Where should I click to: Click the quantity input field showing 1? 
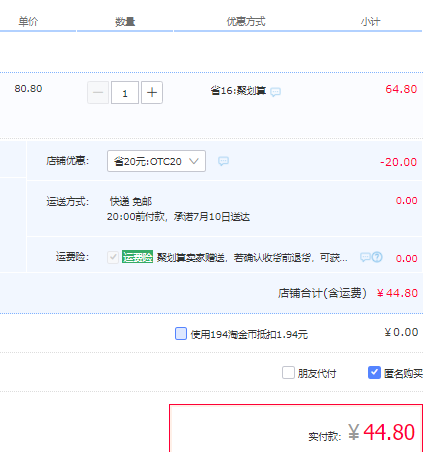tap(125, 92)
